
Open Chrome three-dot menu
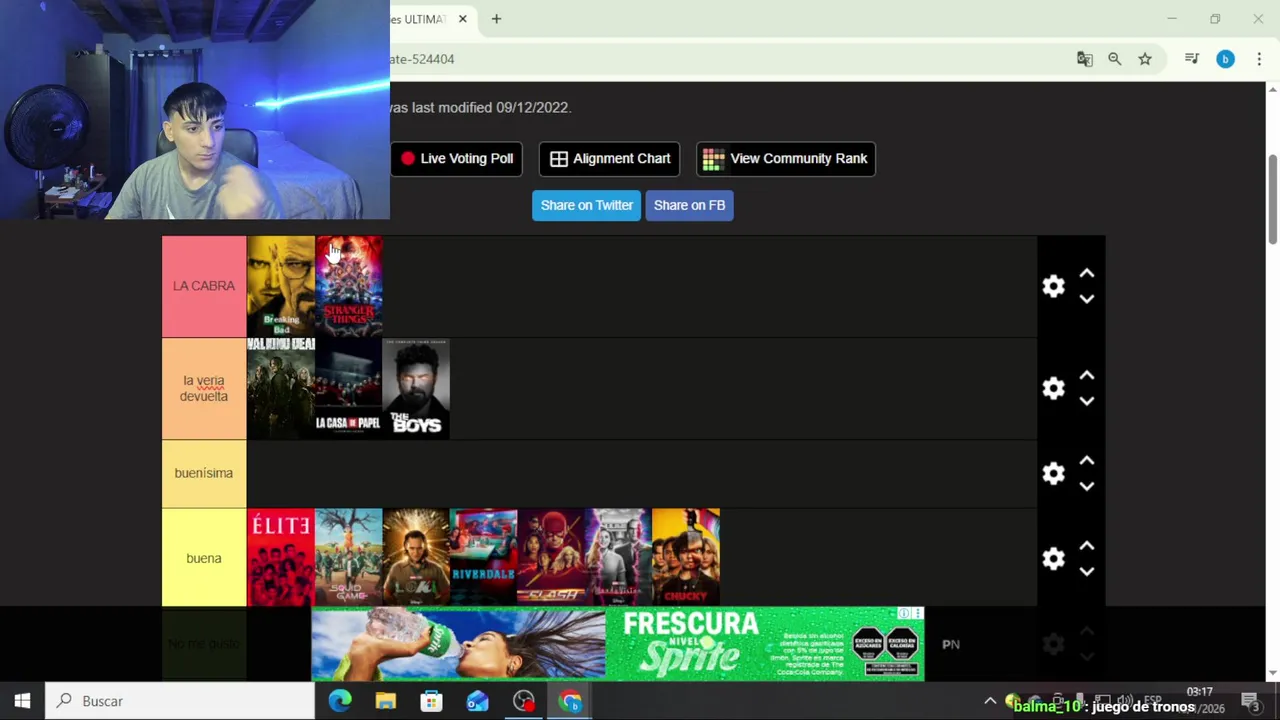(x=1259, y=59)
